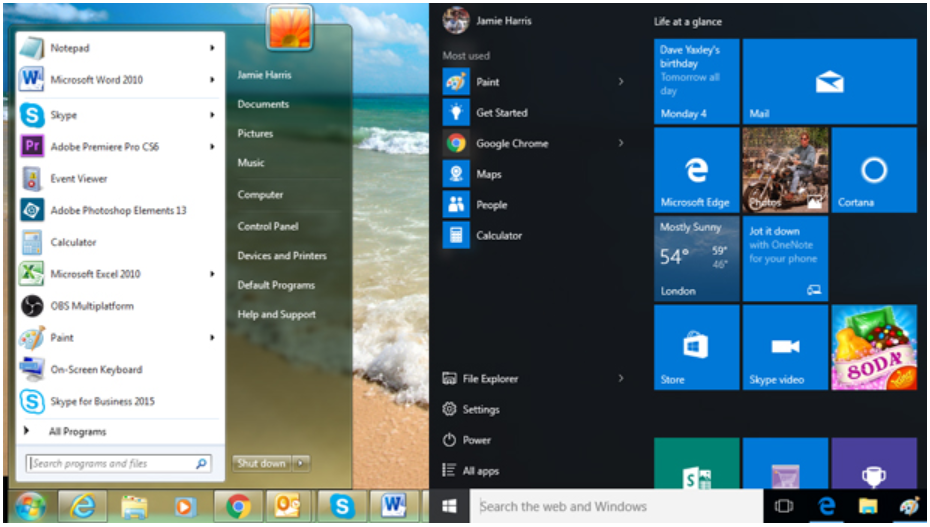
Task: Open Paint from Windows 10 taskbar
Action: point(909,506)
